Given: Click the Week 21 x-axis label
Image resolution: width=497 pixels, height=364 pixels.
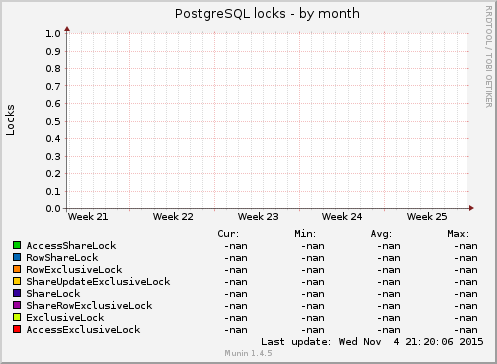Looking at the screenshot, I should pyautogui.click(x=88, y=217).
